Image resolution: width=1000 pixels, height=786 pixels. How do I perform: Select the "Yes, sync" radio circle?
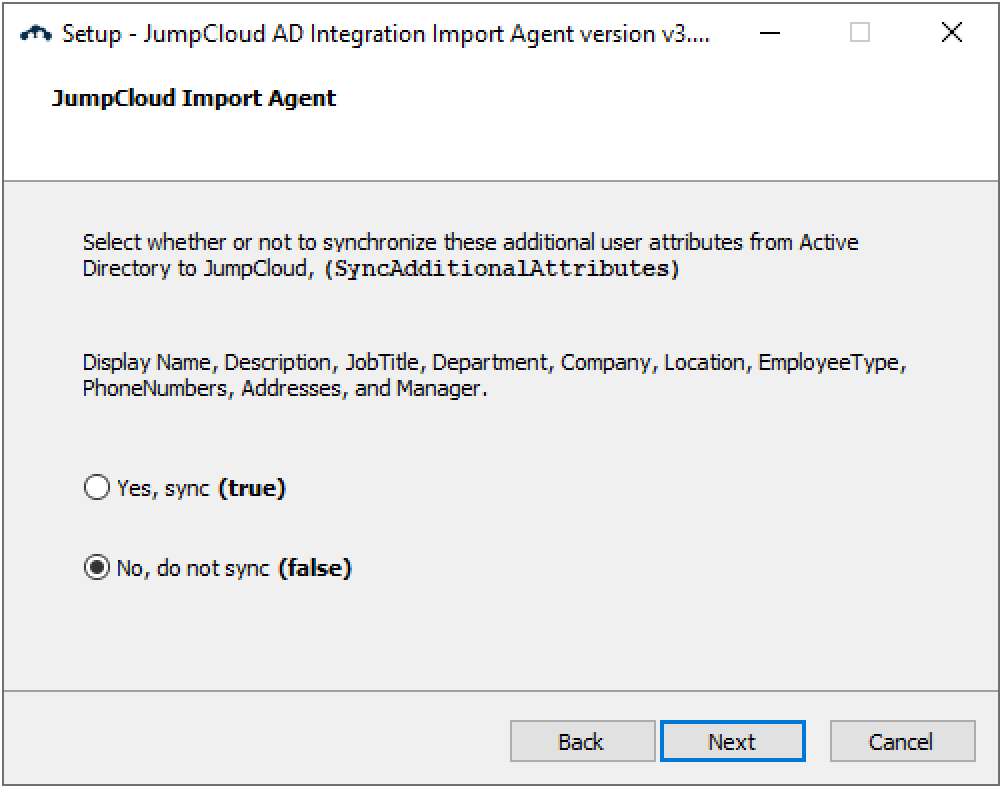(96, 488)
